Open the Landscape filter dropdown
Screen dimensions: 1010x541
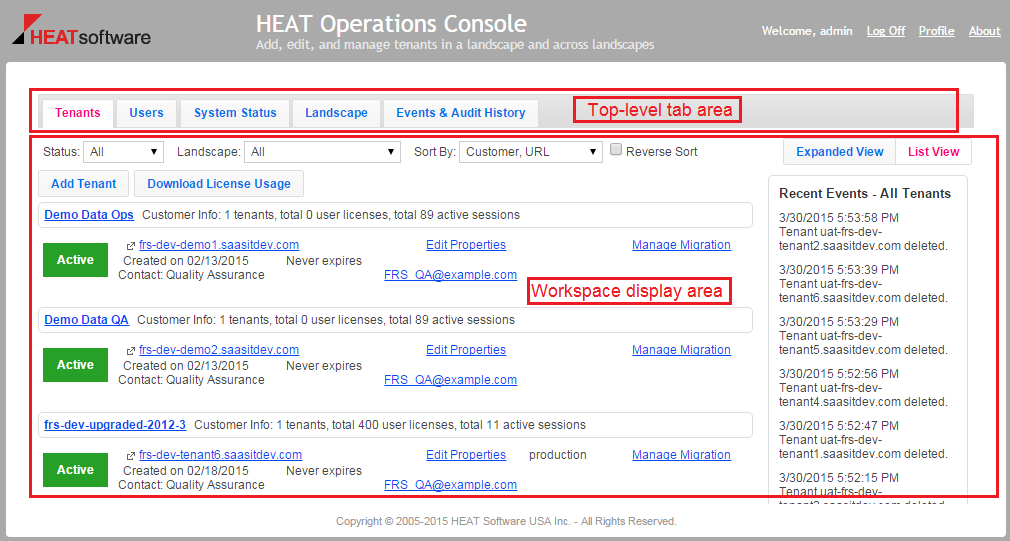point(324,152)
